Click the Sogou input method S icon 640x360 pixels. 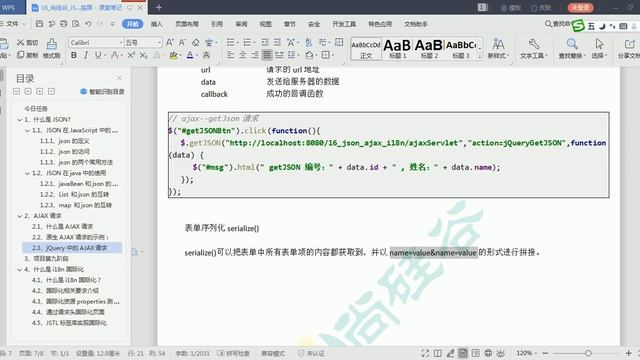point(578,26)
